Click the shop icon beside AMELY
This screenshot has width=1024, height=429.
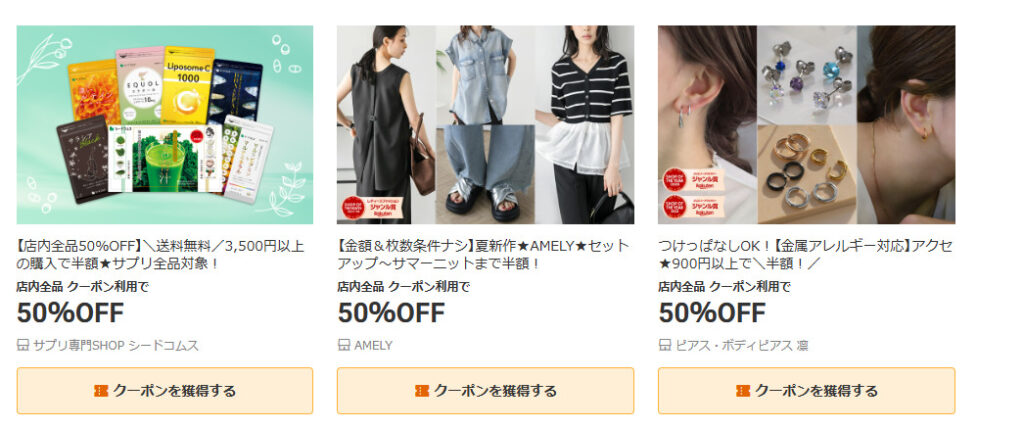344,345
